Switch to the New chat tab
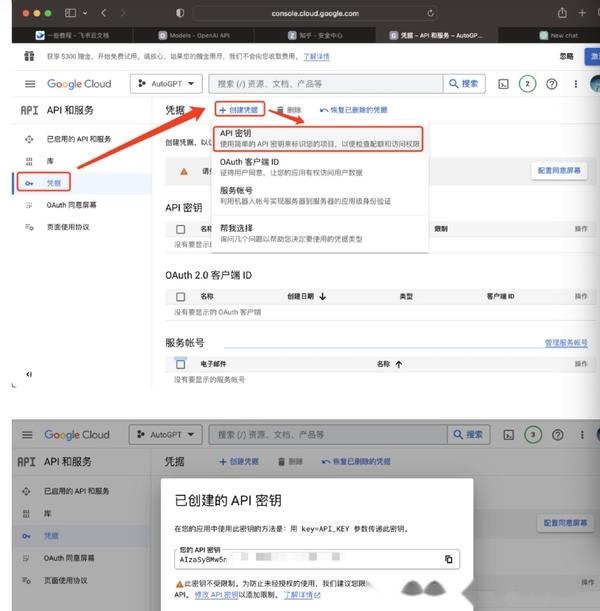 coord(559,35)
